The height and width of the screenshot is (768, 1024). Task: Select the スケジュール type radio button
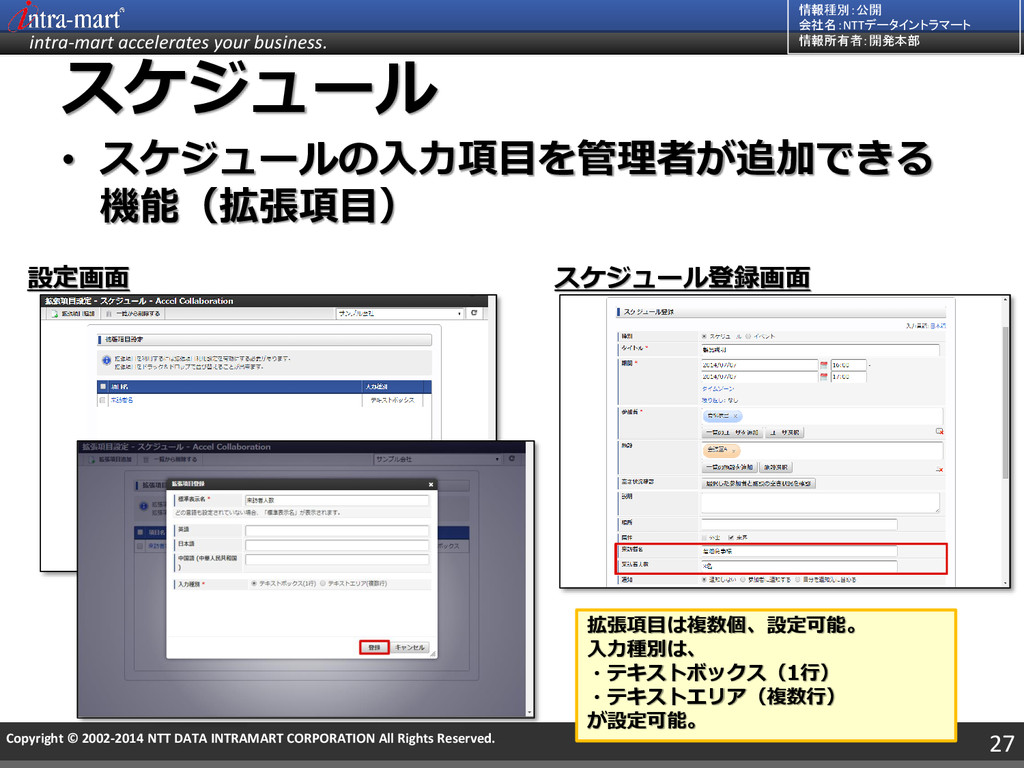[x=705, y=336]
